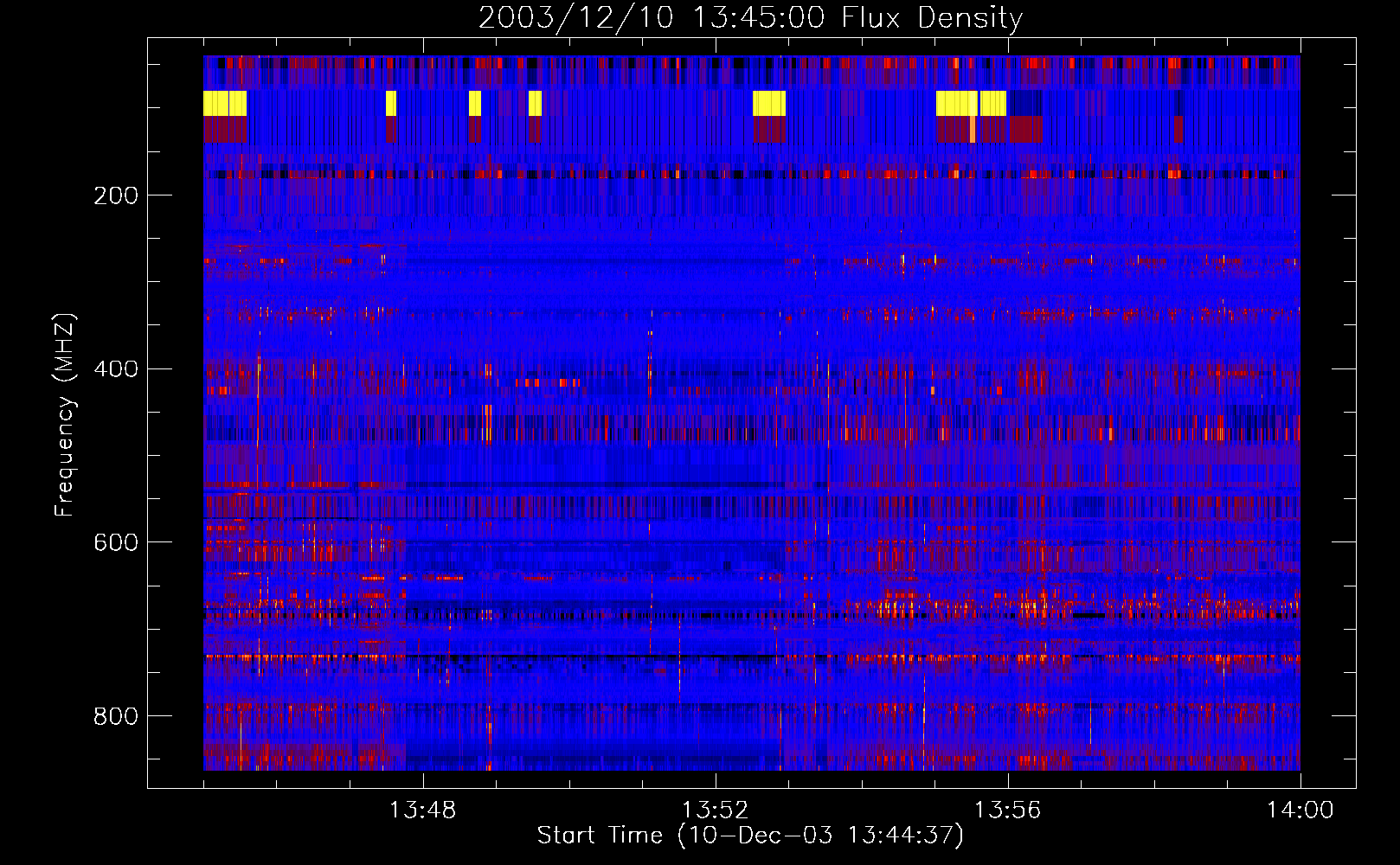Click the 13:56 time tick label
Image resolution: width=1400 pixels, height=865 pixels.
click(1007, 811)
